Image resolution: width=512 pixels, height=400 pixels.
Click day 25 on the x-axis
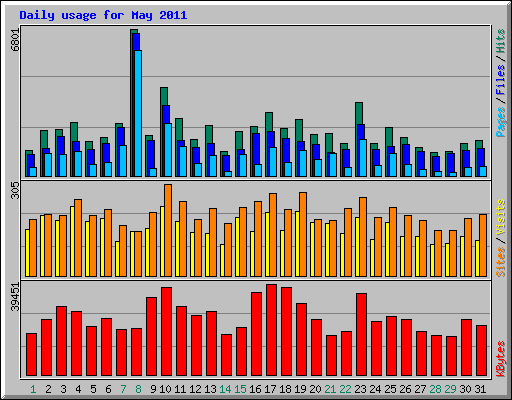click(x=390, y=389)
